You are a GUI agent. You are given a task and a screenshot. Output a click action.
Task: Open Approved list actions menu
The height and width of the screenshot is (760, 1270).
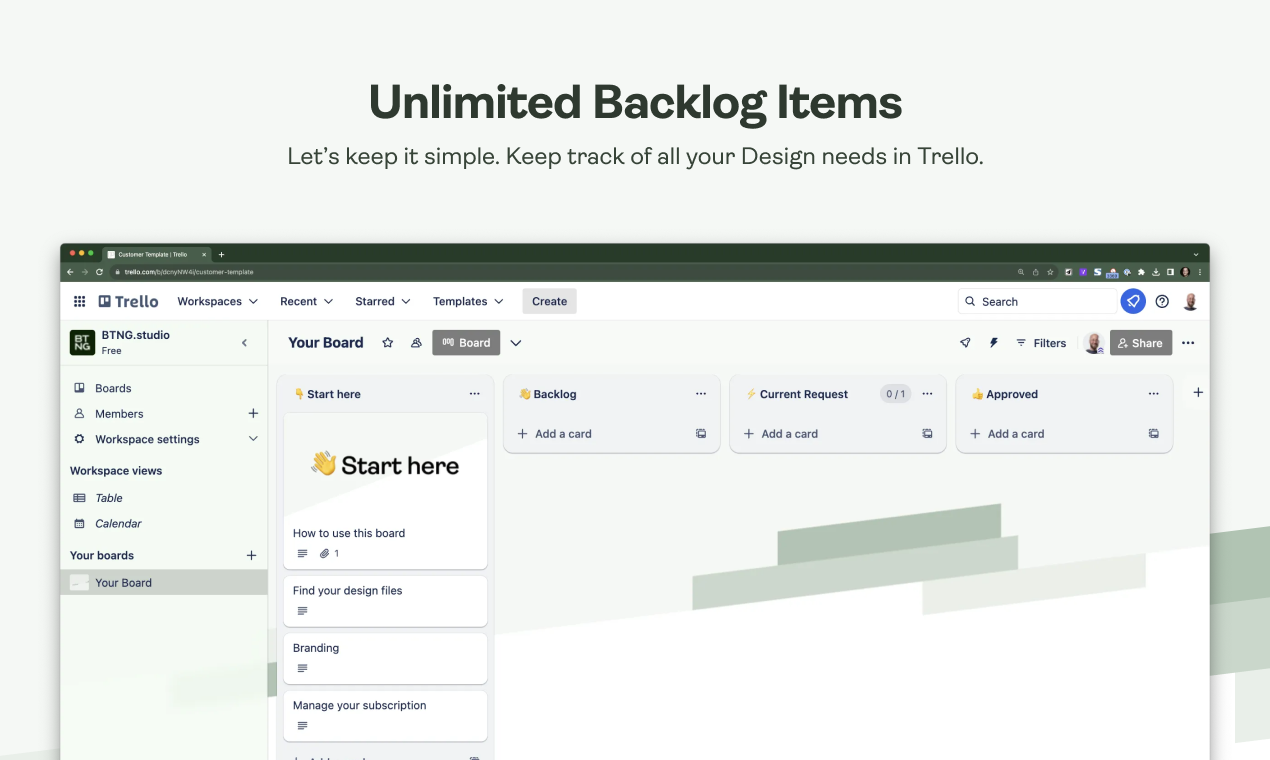[1154, 394]
